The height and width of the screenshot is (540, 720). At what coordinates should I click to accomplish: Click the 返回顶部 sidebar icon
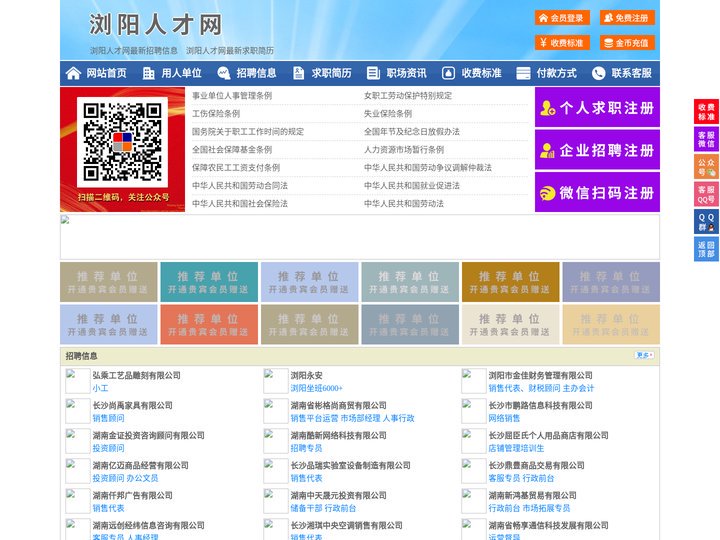click(706, 249)
